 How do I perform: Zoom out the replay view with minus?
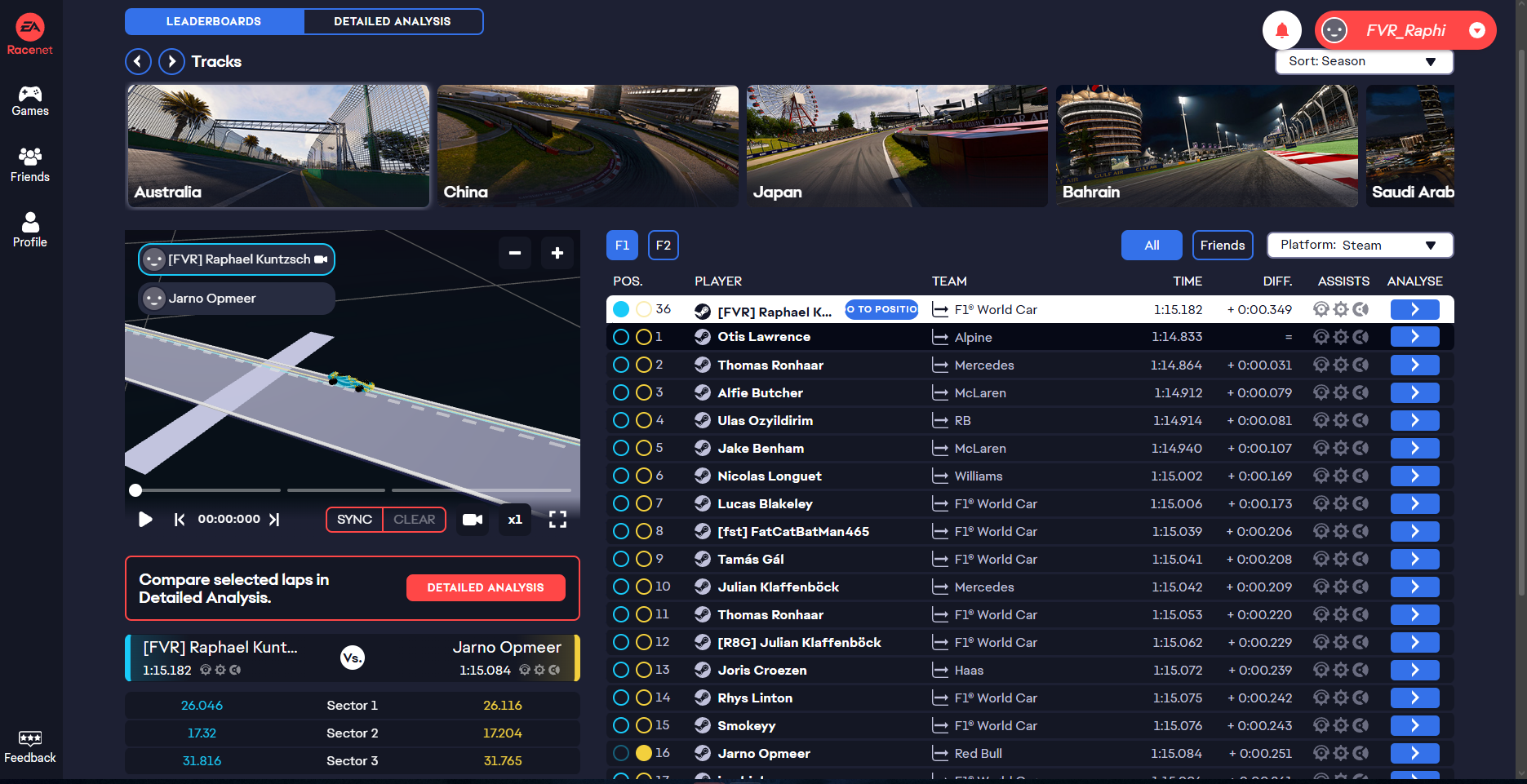(515, 253)
